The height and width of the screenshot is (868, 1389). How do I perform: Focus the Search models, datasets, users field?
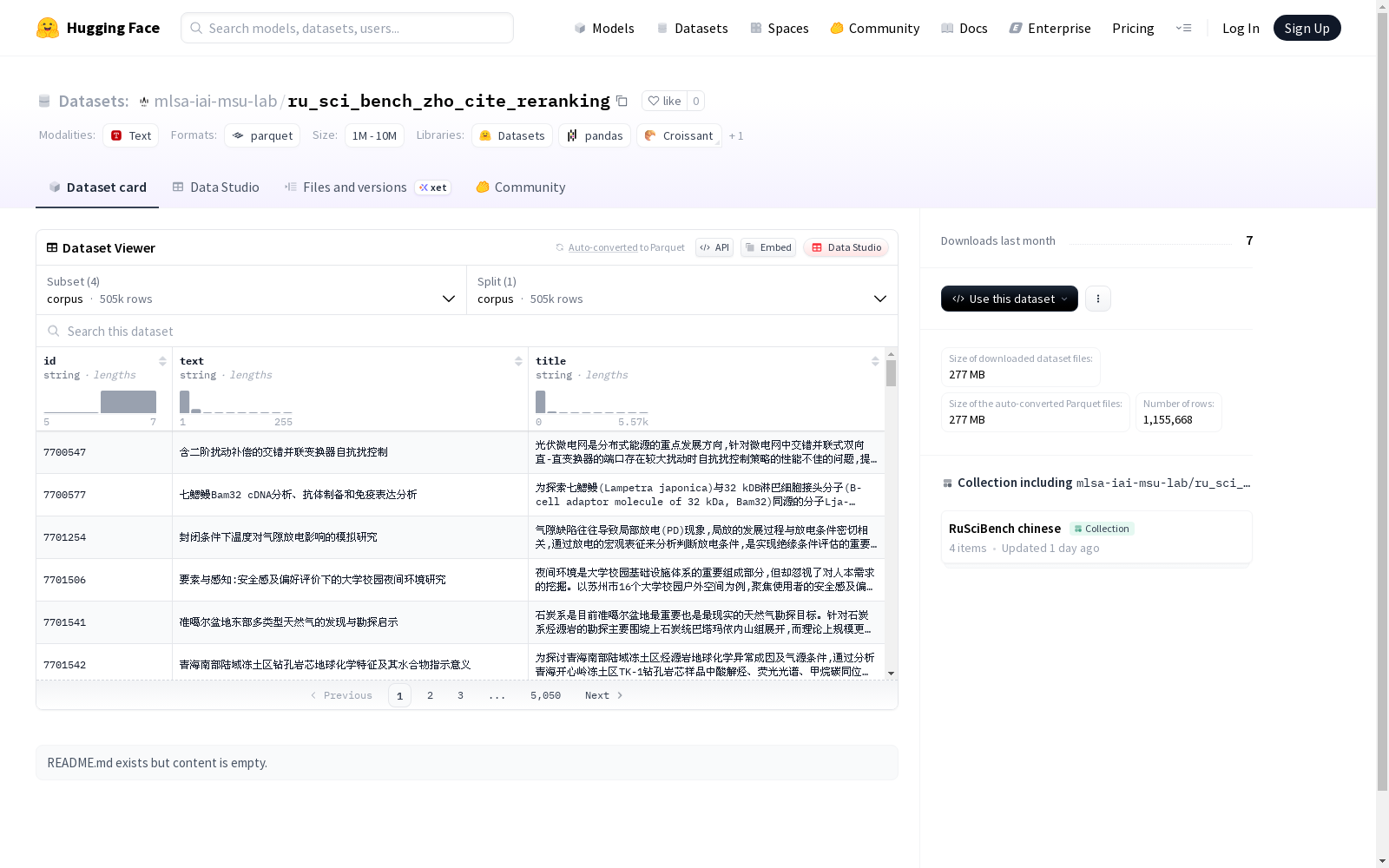pos(347,28)
